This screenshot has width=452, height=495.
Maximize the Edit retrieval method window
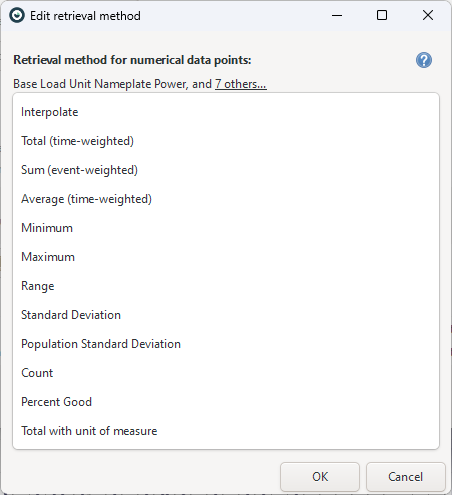point(382,15)
